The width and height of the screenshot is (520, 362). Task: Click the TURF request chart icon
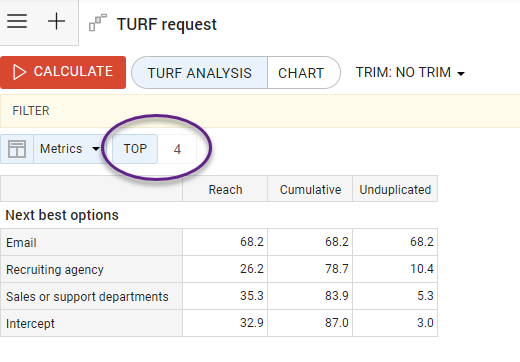click(98, 23)
